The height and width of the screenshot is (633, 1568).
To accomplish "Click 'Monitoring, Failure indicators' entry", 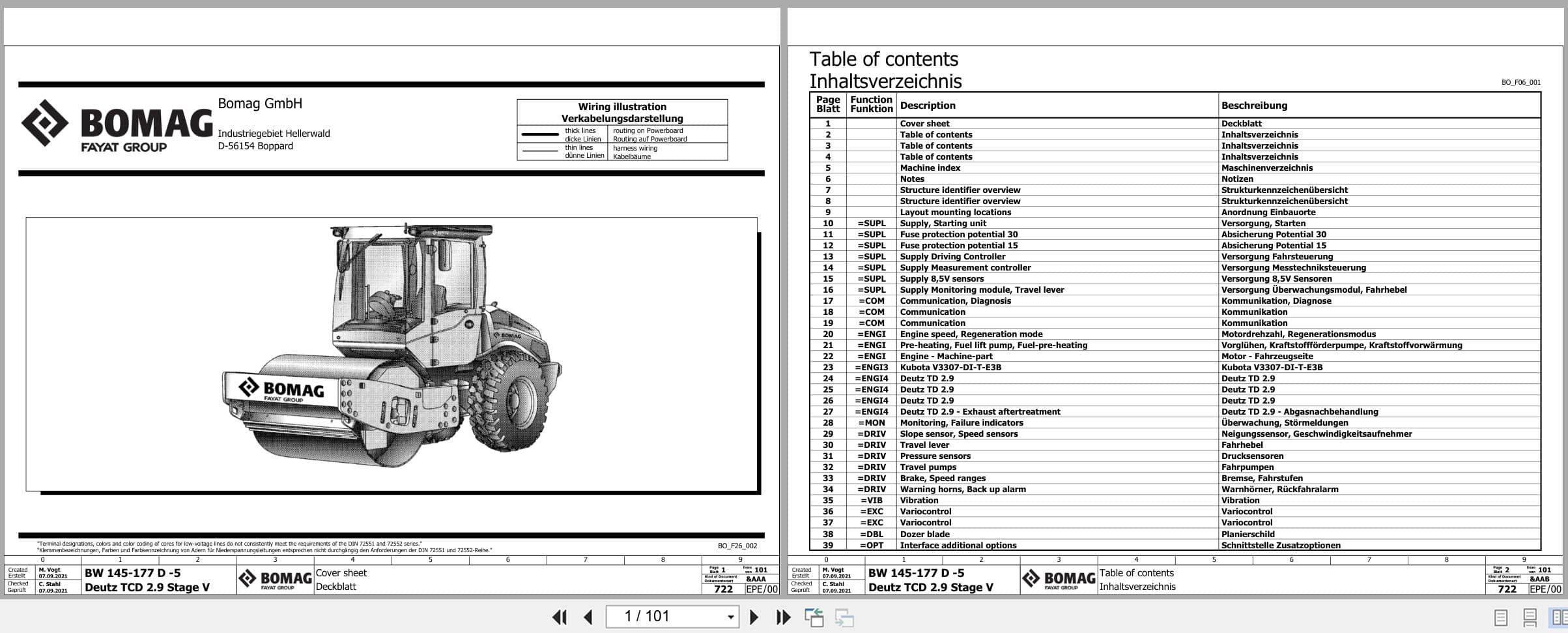I will click(961, 422).
